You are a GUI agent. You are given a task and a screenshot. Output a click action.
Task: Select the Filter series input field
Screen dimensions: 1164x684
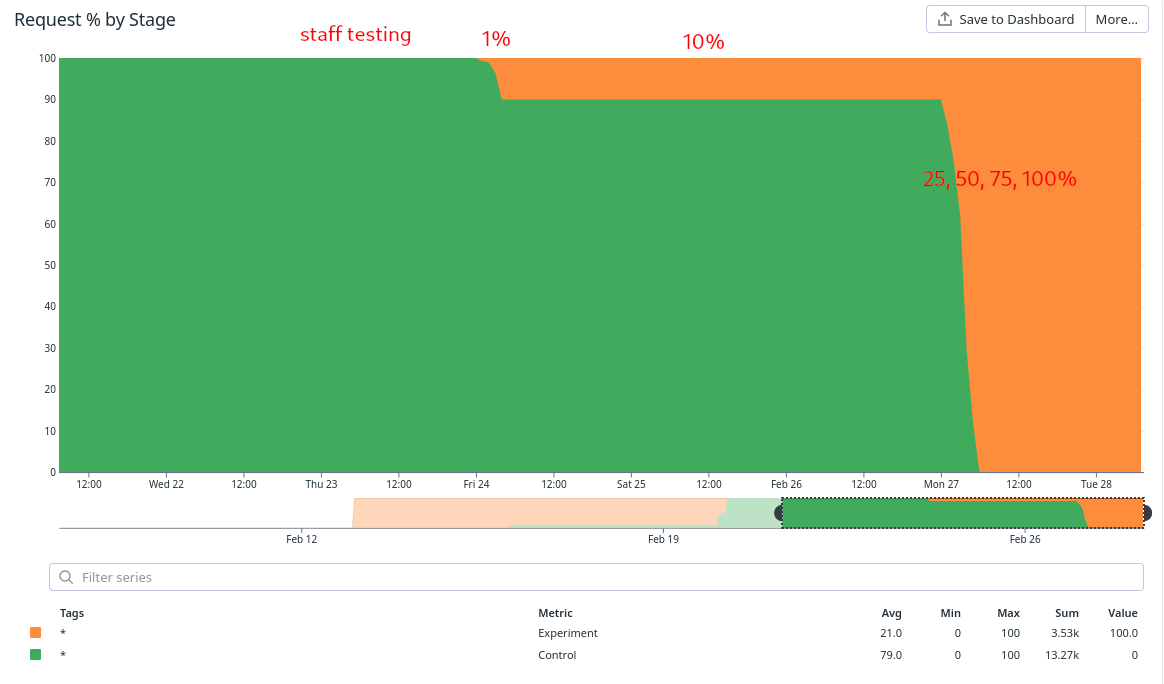point(400,577)
